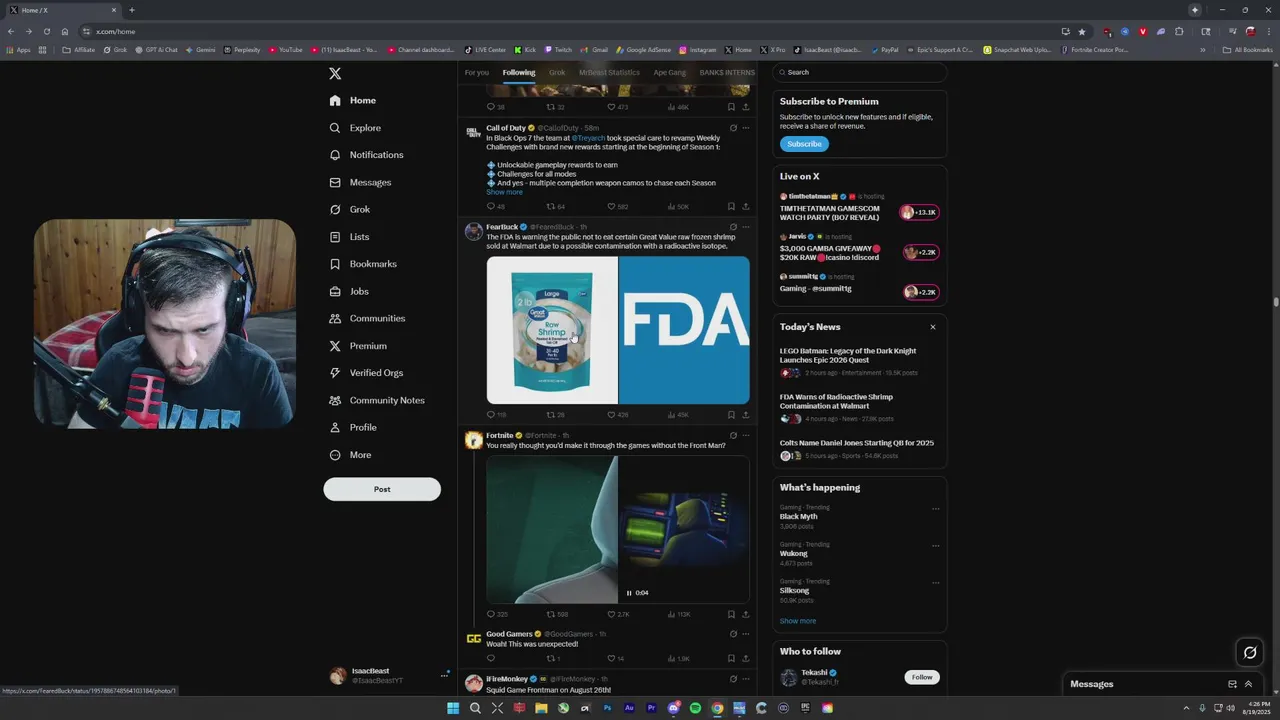
Task: Click the X logo in sidebar
Action: point(335,73)
